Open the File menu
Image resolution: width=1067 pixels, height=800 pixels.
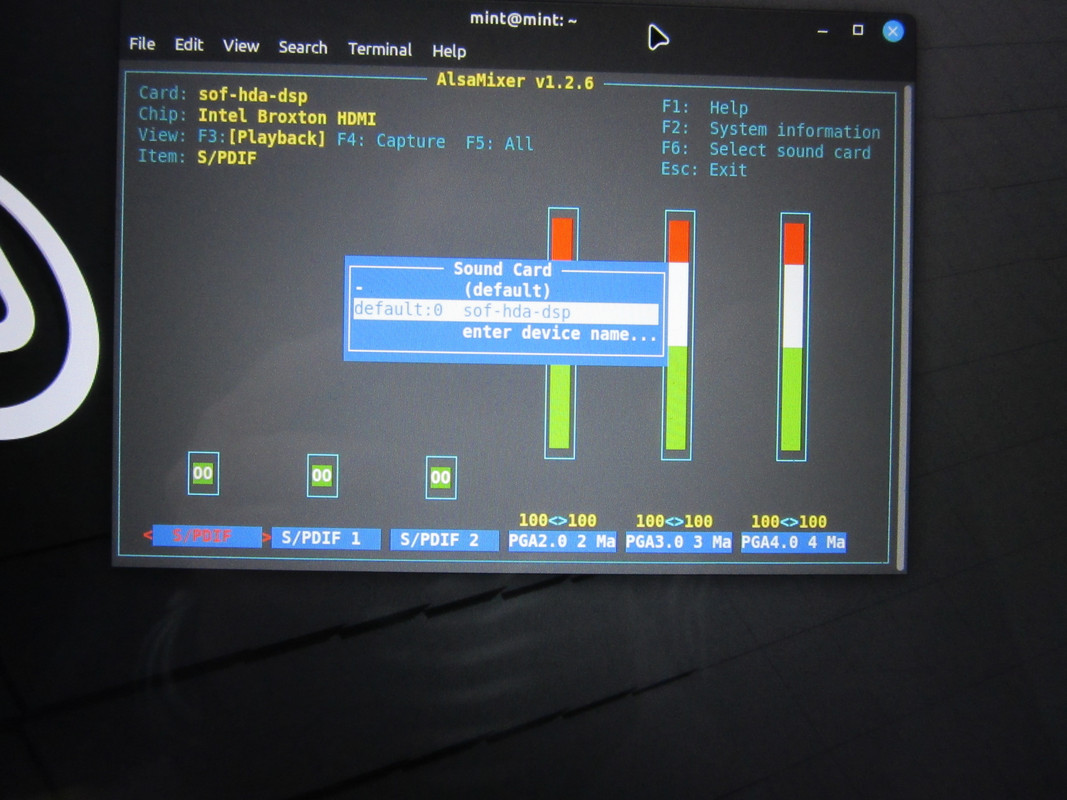point(142,44)
